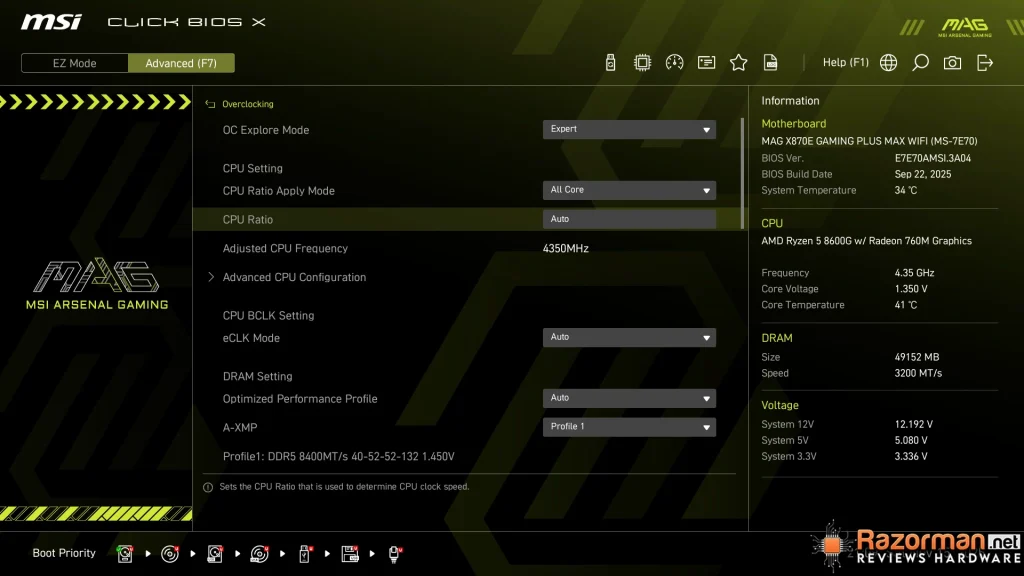The width and height of the screenshot is (1024, 576).
Task: Click the MSI logo in top-left
Action: tap(51, 22)
